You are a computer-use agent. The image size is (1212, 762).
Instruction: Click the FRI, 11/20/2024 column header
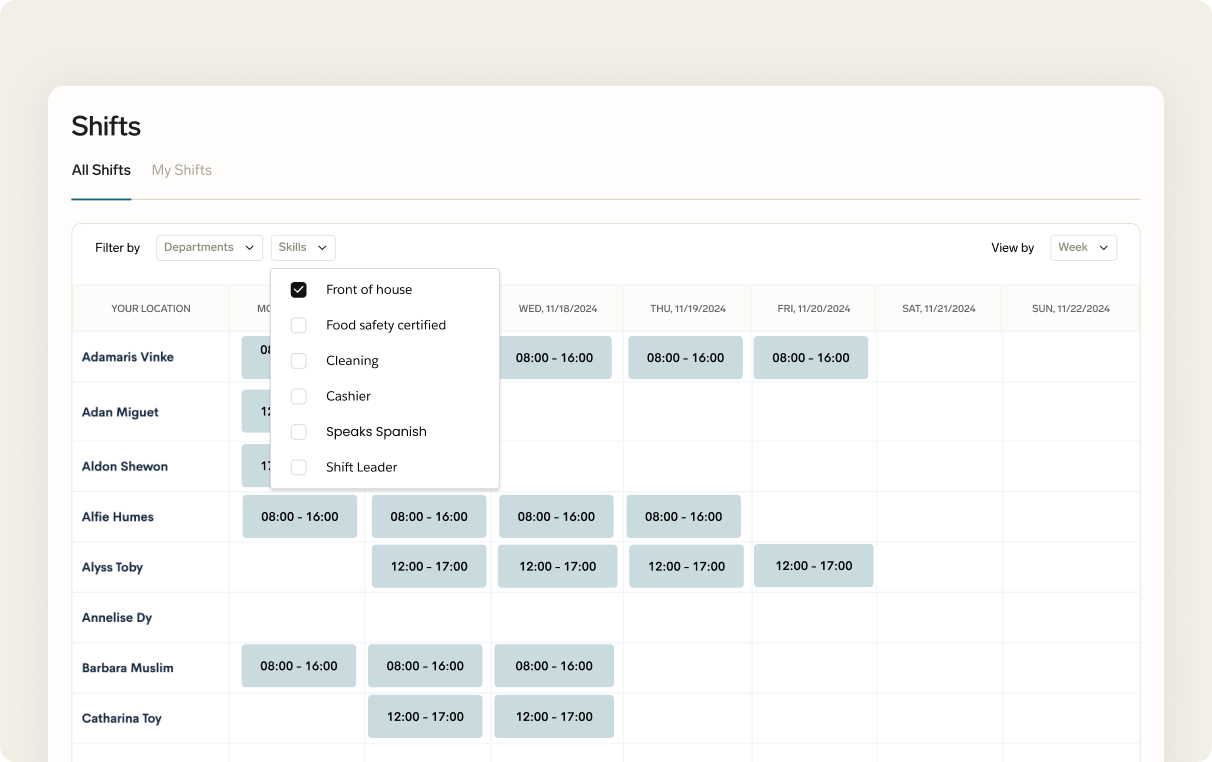point(814,309)
